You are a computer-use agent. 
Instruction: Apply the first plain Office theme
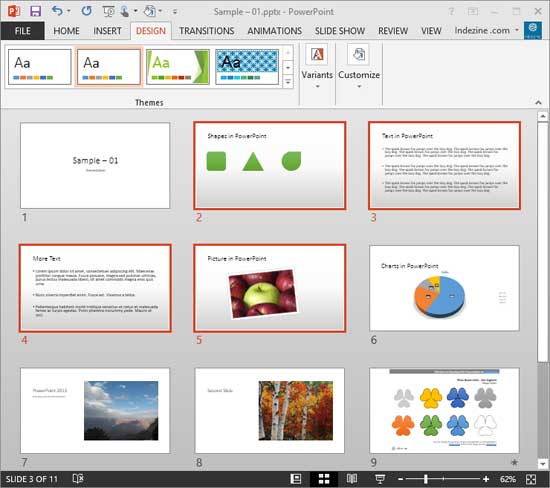point(40,67)
